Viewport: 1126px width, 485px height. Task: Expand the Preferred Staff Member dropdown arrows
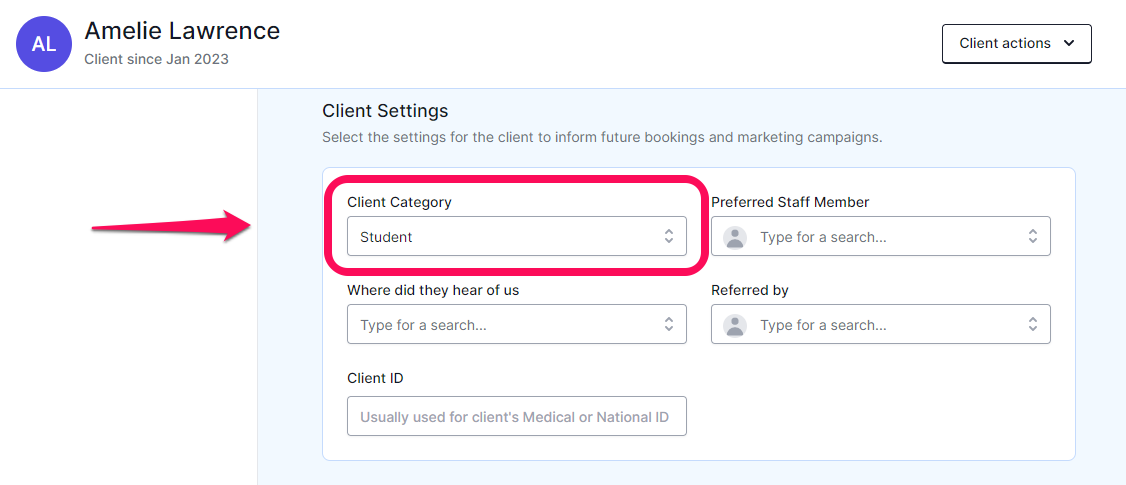click(x=1033, y=236)
